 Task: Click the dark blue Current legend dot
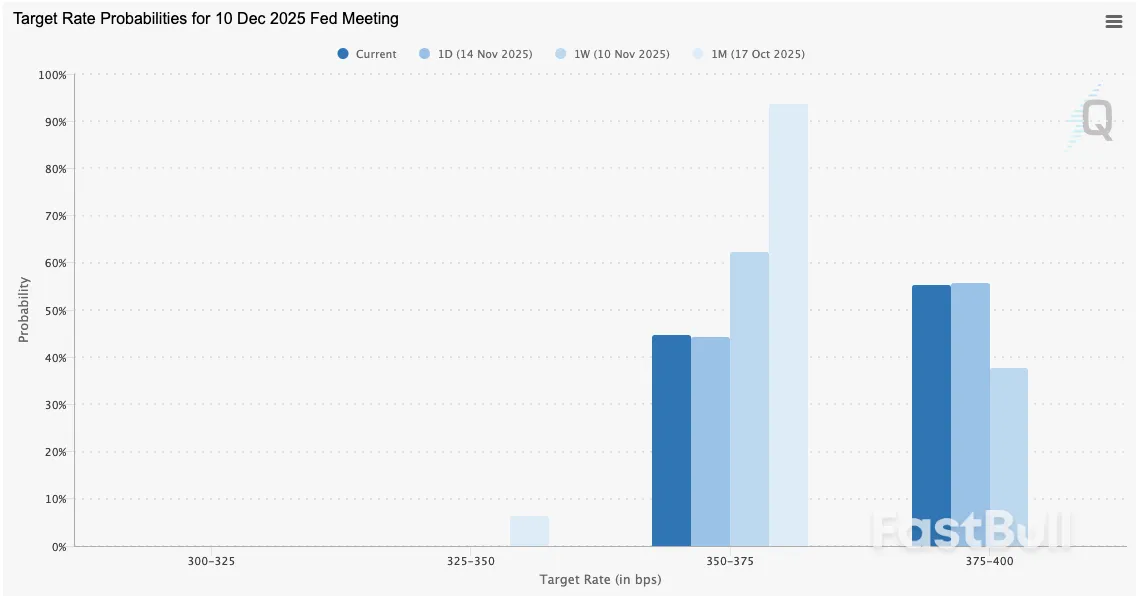(x=343, y=54)
